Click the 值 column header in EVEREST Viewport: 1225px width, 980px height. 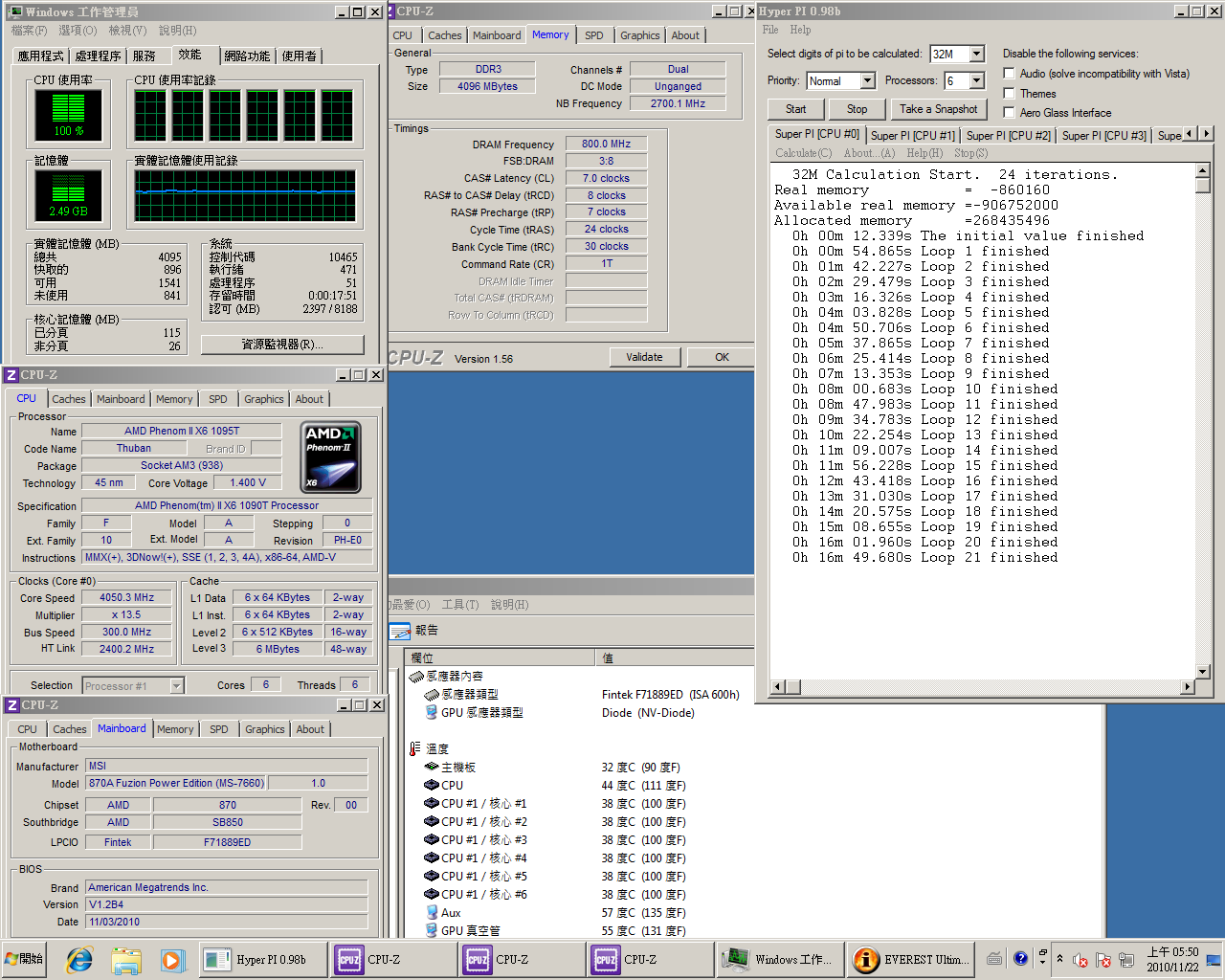(x=674, y=658)
